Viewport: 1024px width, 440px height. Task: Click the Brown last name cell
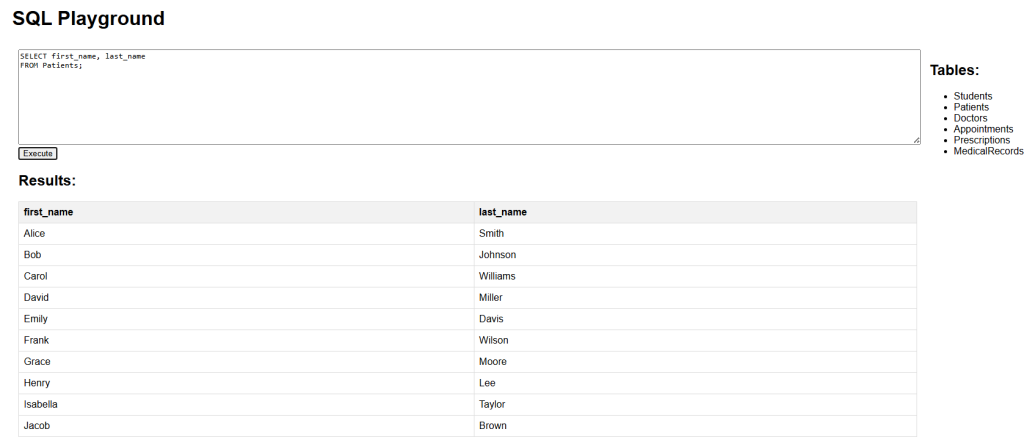(695, 426)
